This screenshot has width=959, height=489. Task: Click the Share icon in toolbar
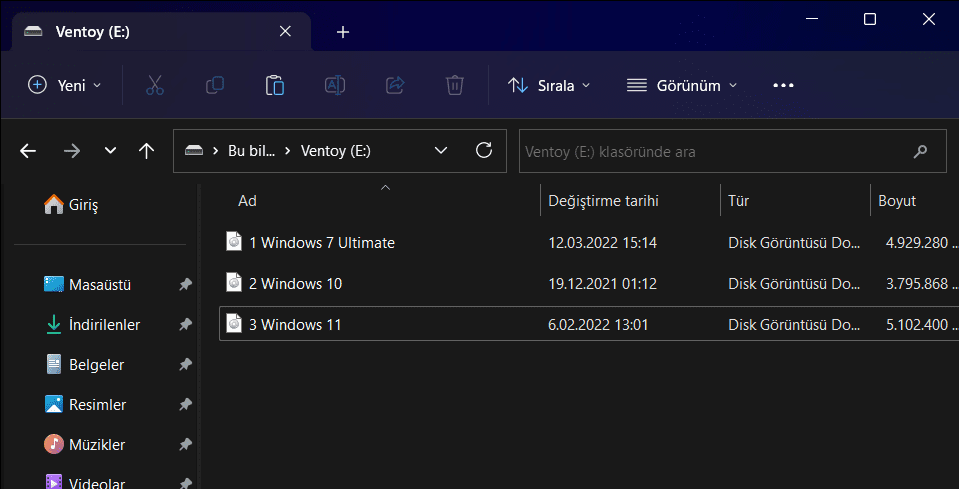(395, 85)
